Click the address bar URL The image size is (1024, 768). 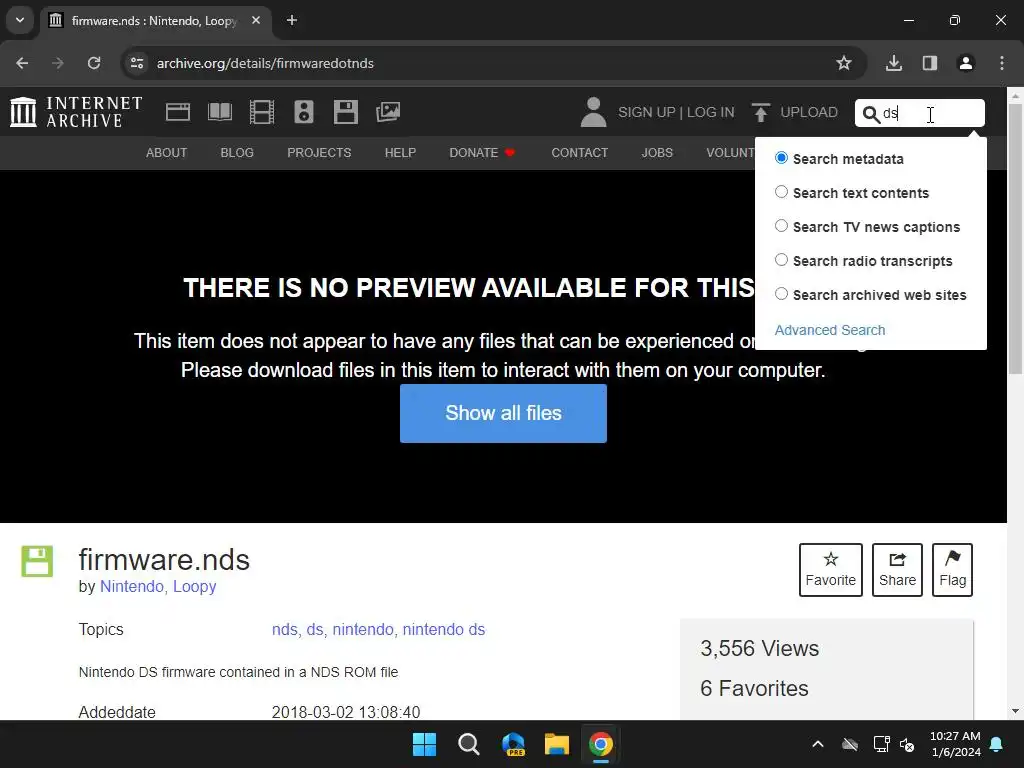[265, 63]
